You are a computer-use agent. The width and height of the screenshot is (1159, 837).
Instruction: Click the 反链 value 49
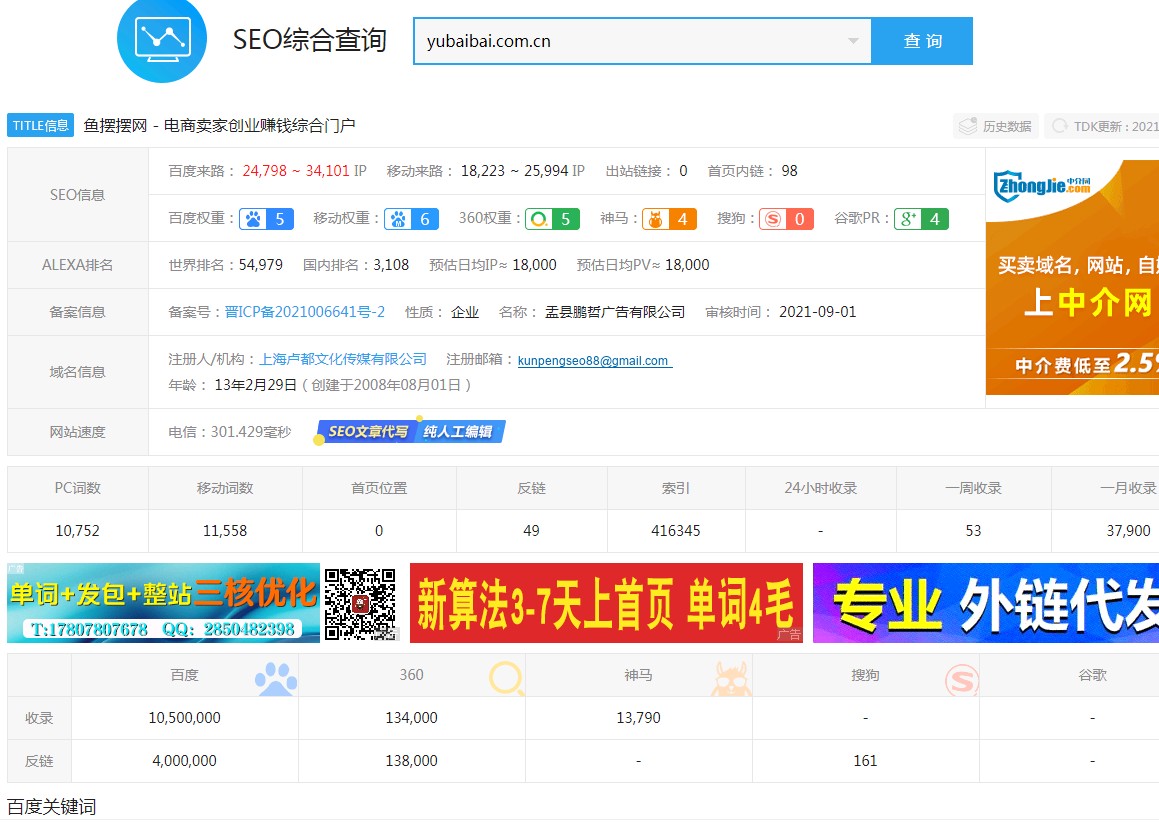(x=531, y=531)
